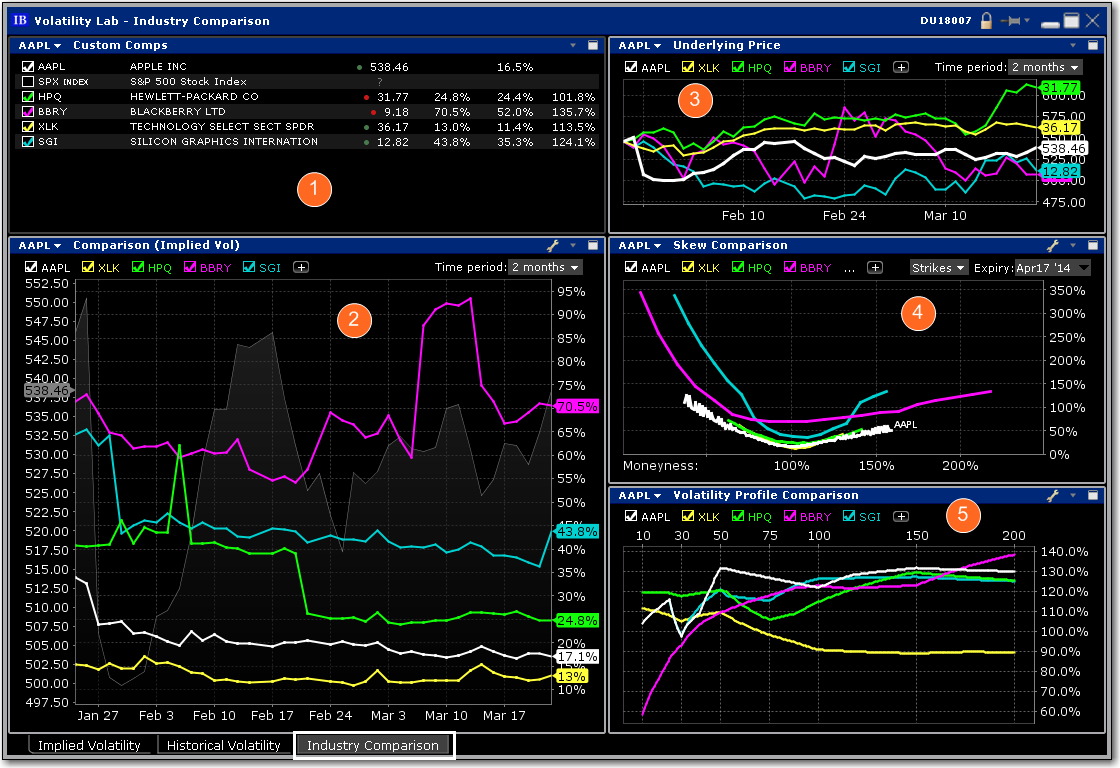Image resolution: width=1120 pixels, height=768 pixels.
Task: Add a ticker with plus icon in Implied Vol panel
Action: click(300, 267)
